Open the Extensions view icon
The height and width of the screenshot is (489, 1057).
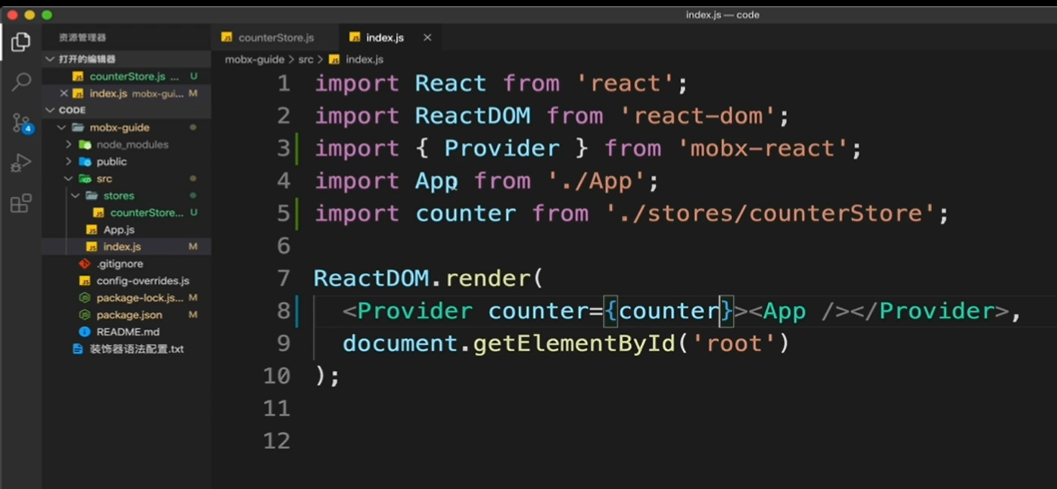pos(21,203)
